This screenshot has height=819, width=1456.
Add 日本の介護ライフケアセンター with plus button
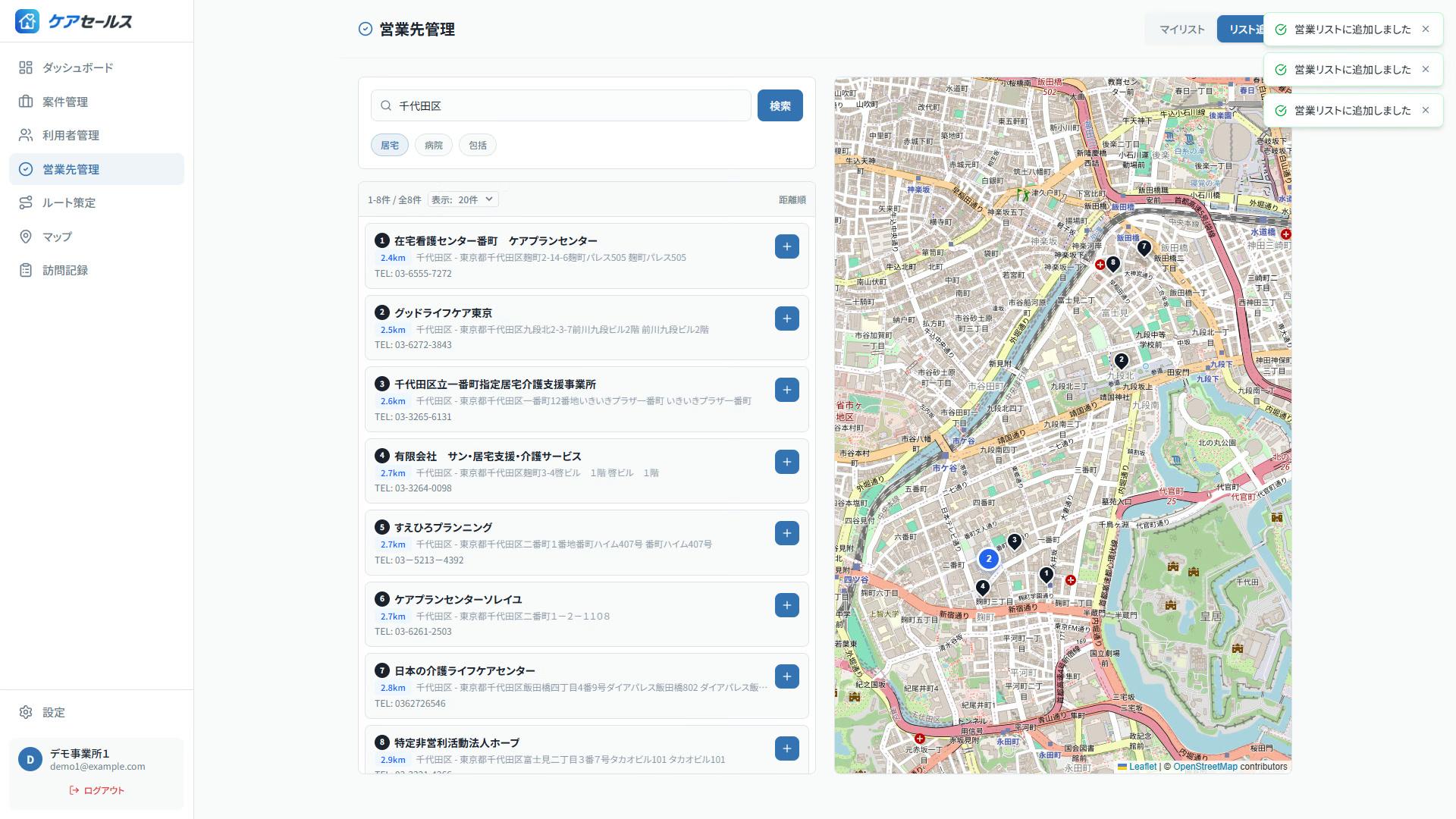click(x=787, y=676)
